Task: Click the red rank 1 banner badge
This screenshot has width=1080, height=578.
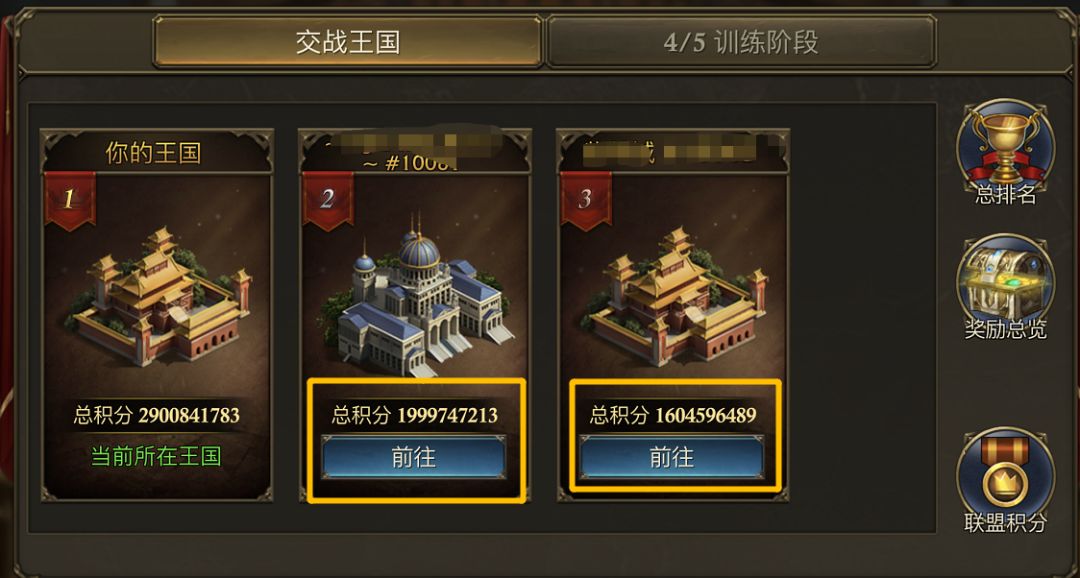Action: click(70, 200)
